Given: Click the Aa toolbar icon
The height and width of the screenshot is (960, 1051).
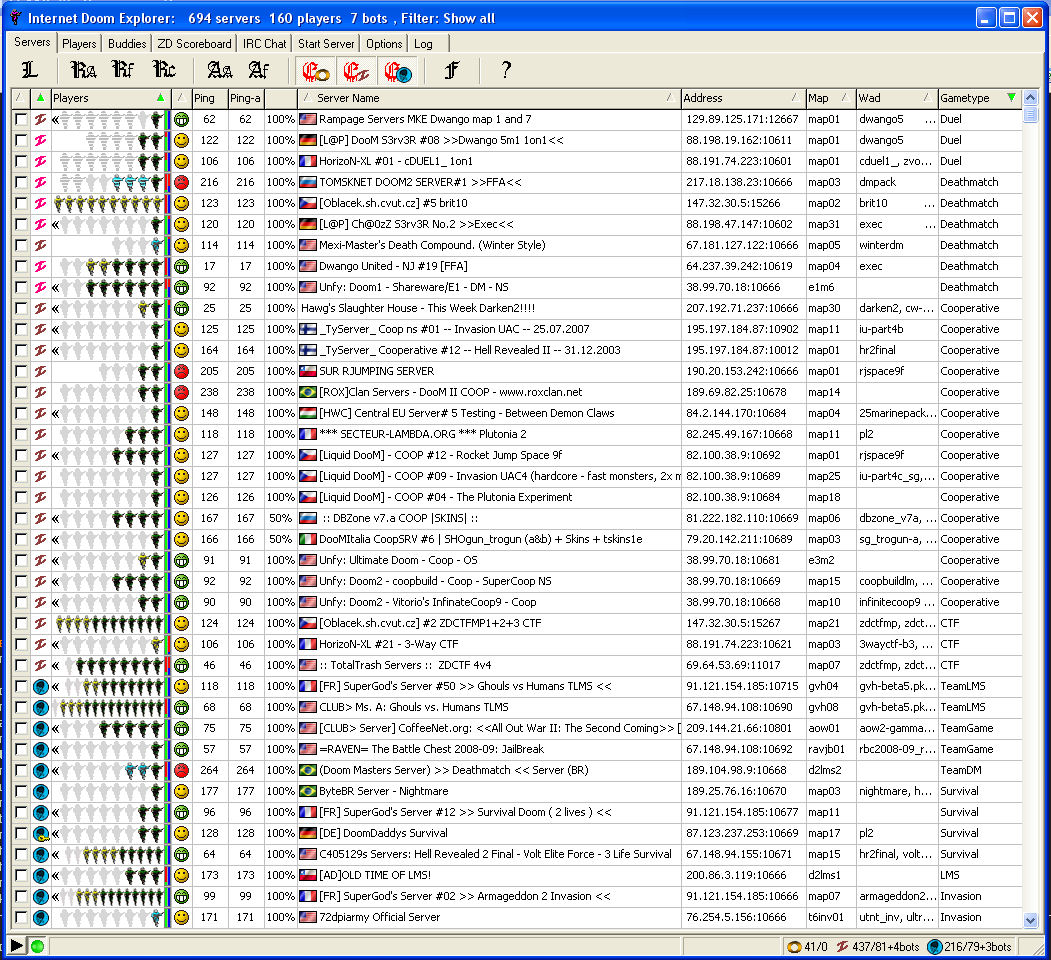Looking at the screenshot, I should pyautogui.click(x=220, y=70).
